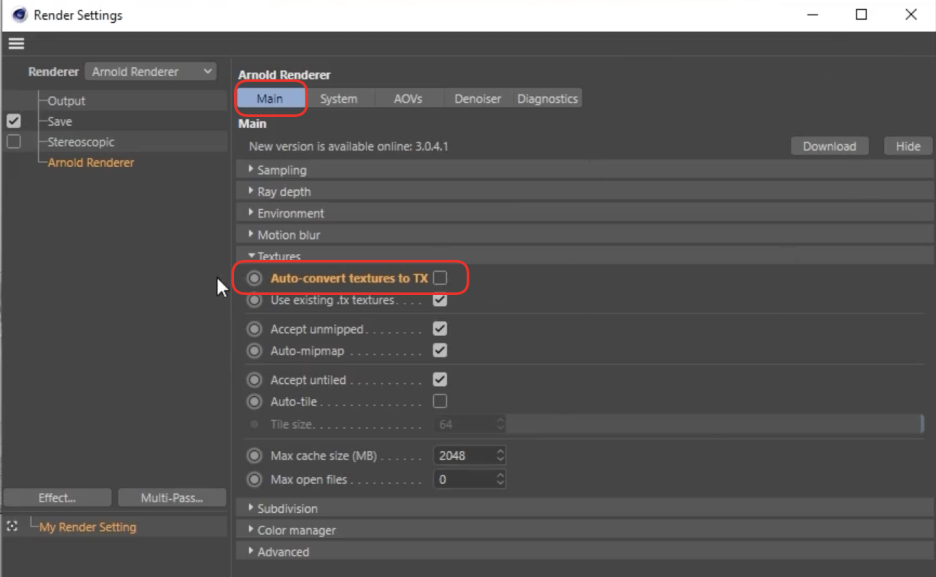
Task: Uncheck Use existing .tx textures
Action: click(440, 300)
